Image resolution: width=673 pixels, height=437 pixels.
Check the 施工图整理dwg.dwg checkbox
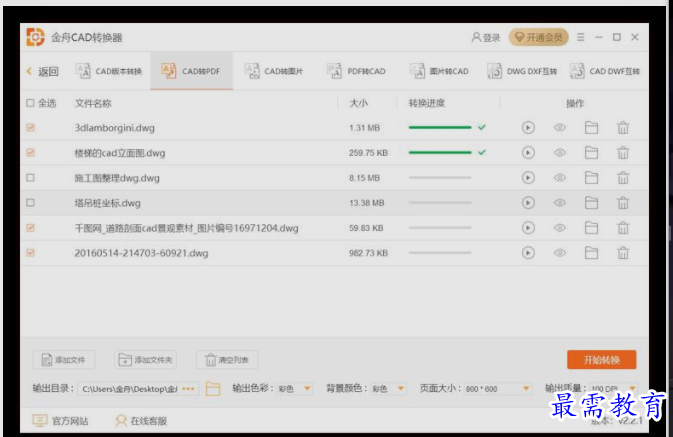(30, 177)
